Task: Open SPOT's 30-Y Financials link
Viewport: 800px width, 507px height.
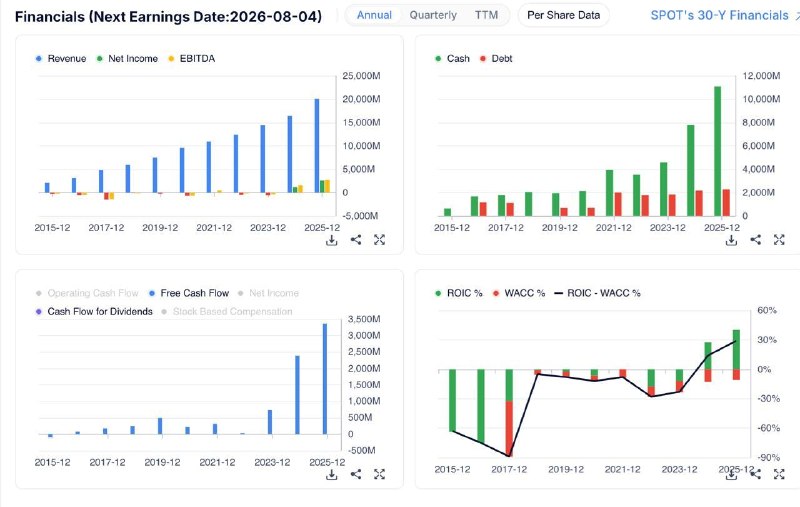Action: click(x=724, y=15)
